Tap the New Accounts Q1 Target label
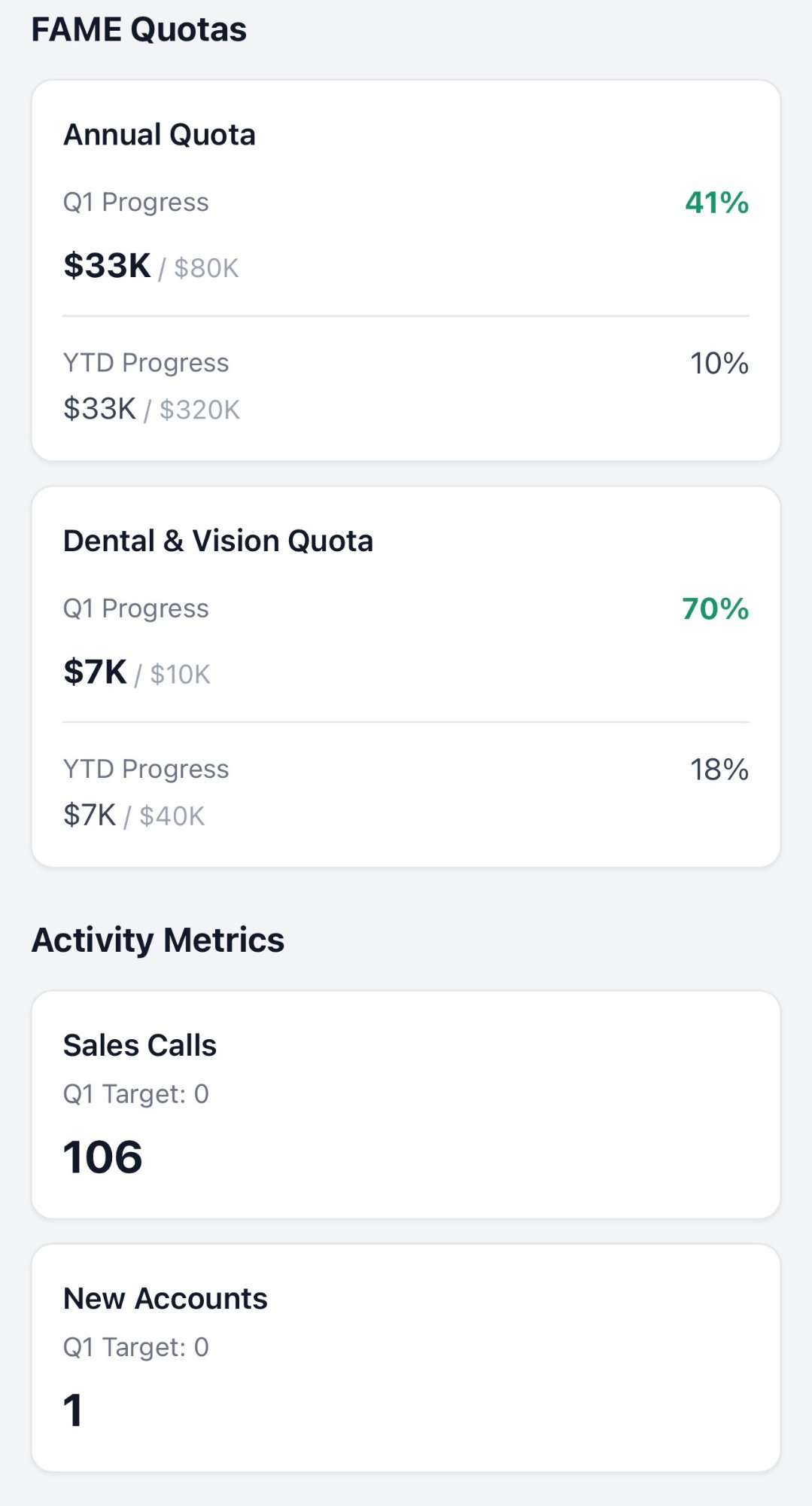The image size is (812, 1506). (136, 1346)
